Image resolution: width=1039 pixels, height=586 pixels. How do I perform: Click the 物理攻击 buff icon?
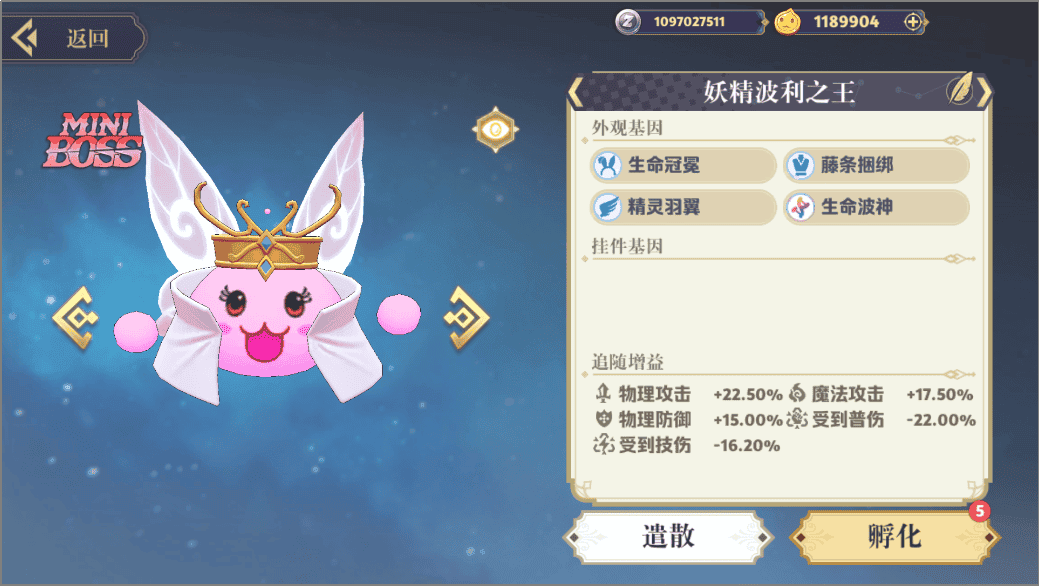pos(603,394)
